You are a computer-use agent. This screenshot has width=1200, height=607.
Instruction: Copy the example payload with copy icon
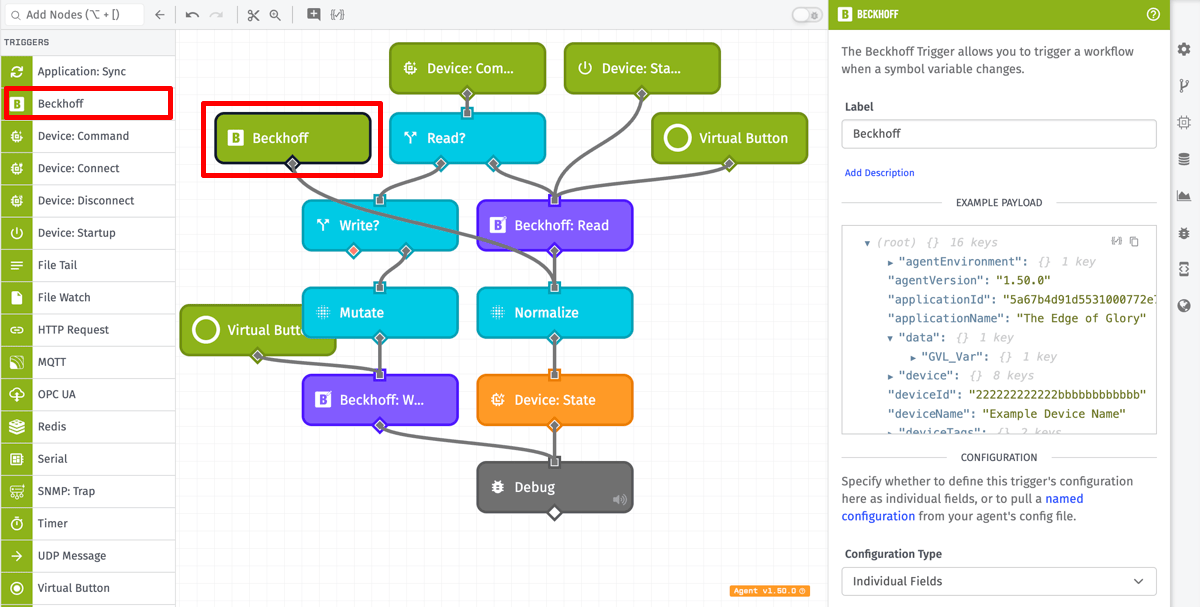1134,242
